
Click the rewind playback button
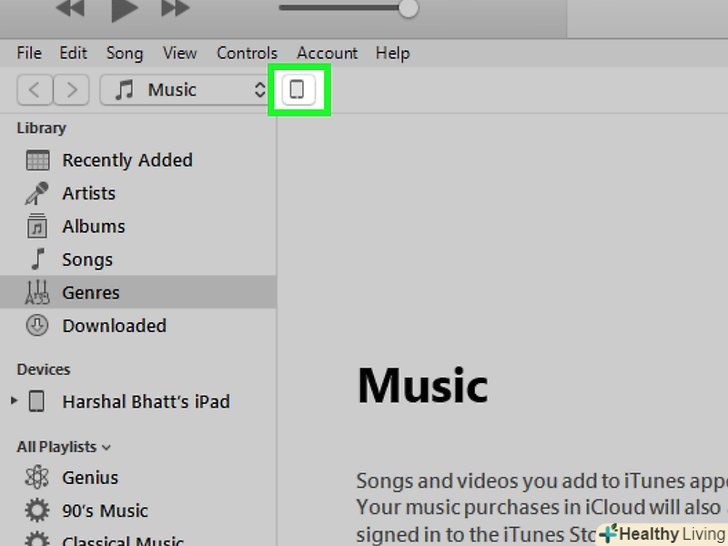pyautogui.click(x=71, y=8)
